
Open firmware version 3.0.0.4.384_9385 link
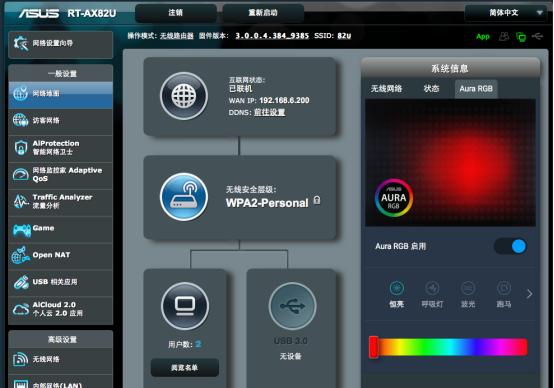coord(272,36)
